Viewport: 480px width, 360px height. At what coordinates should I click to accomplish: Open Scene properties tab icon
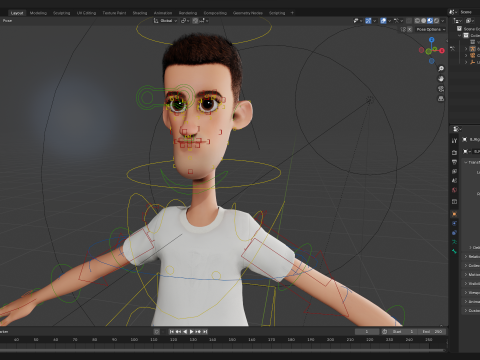454,180
